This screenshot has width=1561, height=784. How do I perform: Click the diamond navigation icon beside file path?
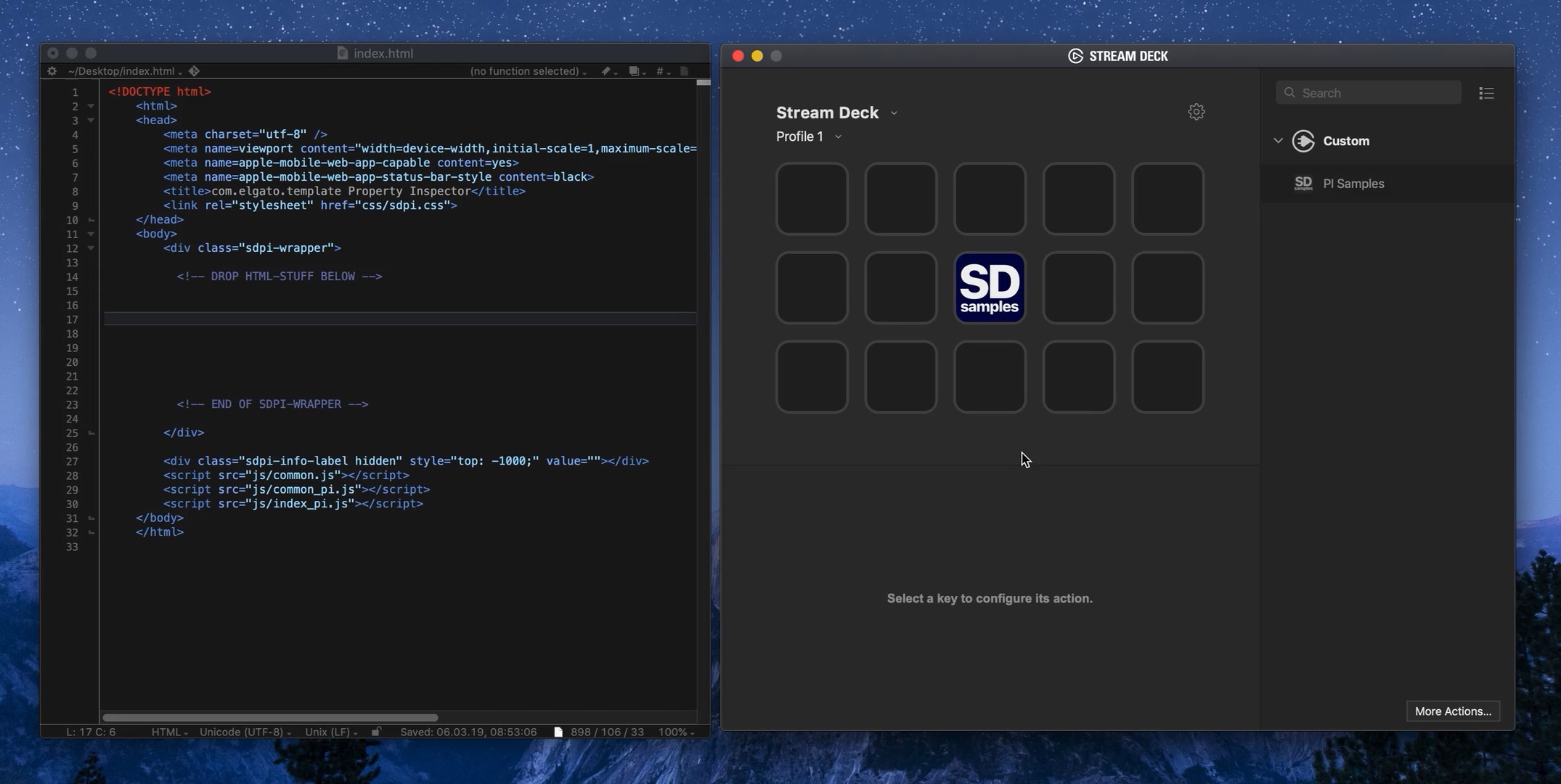[194, 71]
